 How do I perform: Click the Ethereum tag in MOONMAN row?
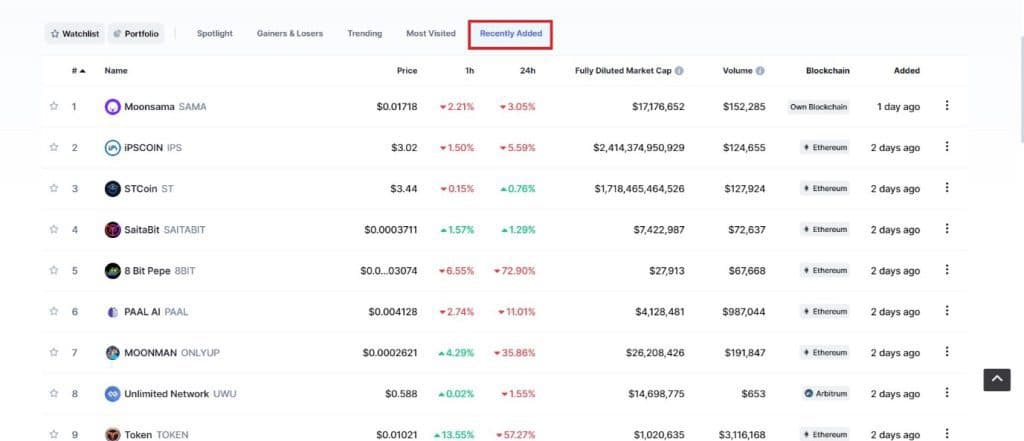(825, 353)
